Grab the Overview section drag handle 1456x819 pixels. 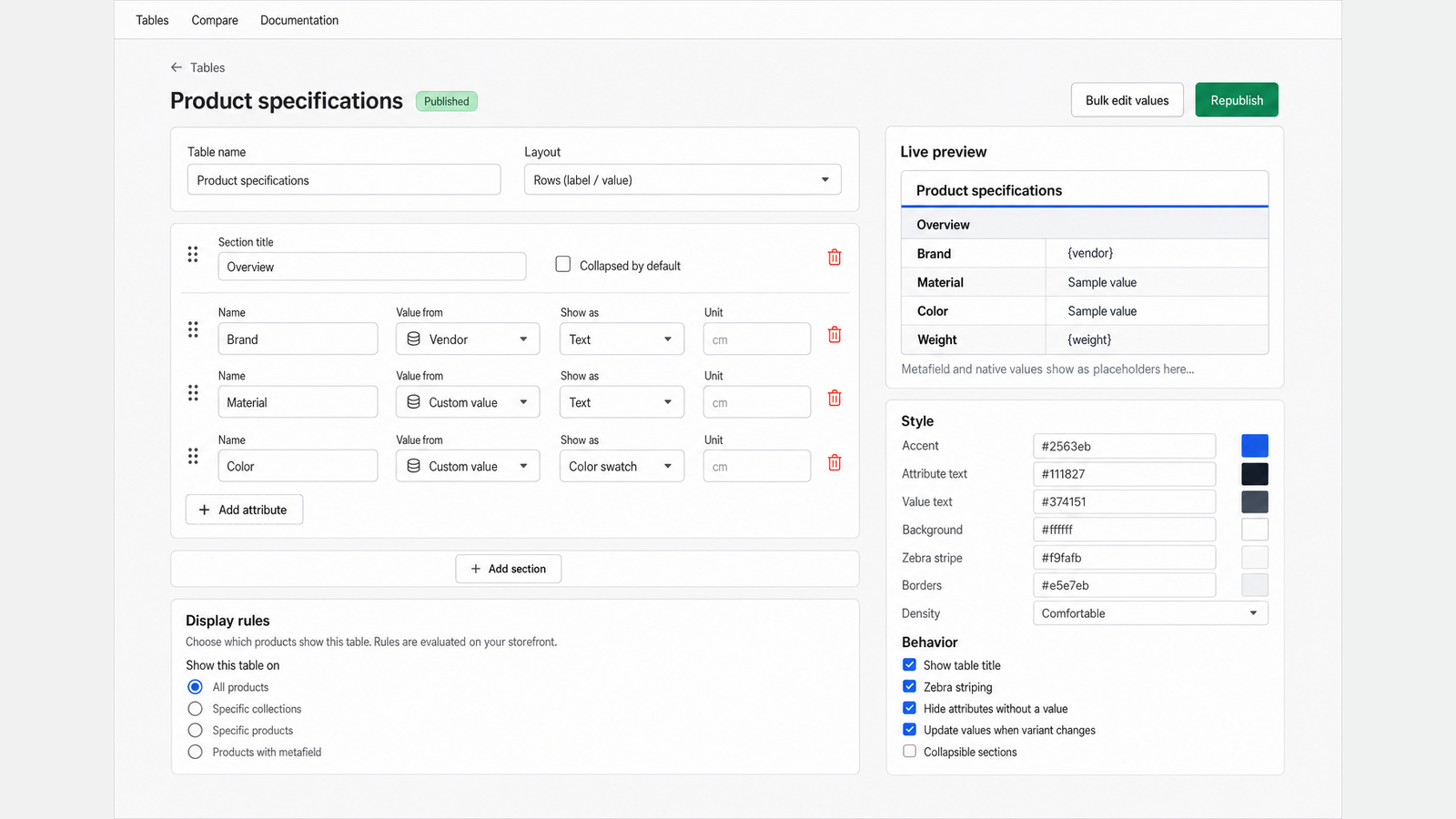[x=193, y=255]
